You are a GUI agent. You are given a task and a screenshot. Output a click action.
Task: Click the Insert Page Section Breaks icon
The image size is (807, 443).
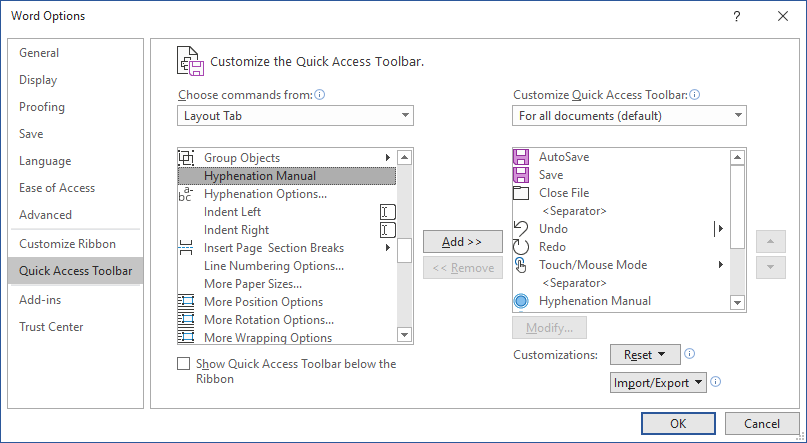[x=185, y=248]
